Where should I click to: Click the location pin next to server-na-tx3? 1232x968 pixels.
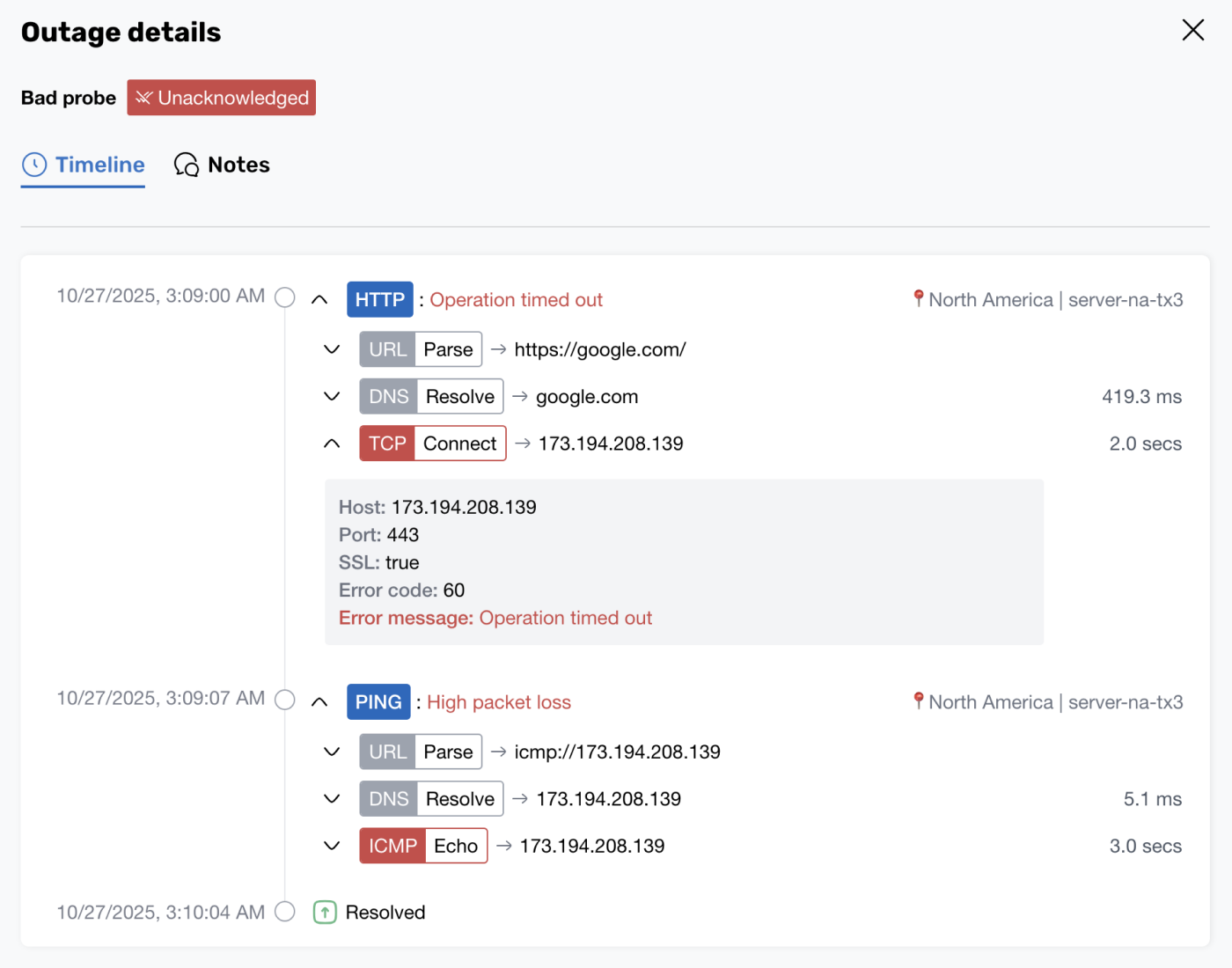coord(919,299)
